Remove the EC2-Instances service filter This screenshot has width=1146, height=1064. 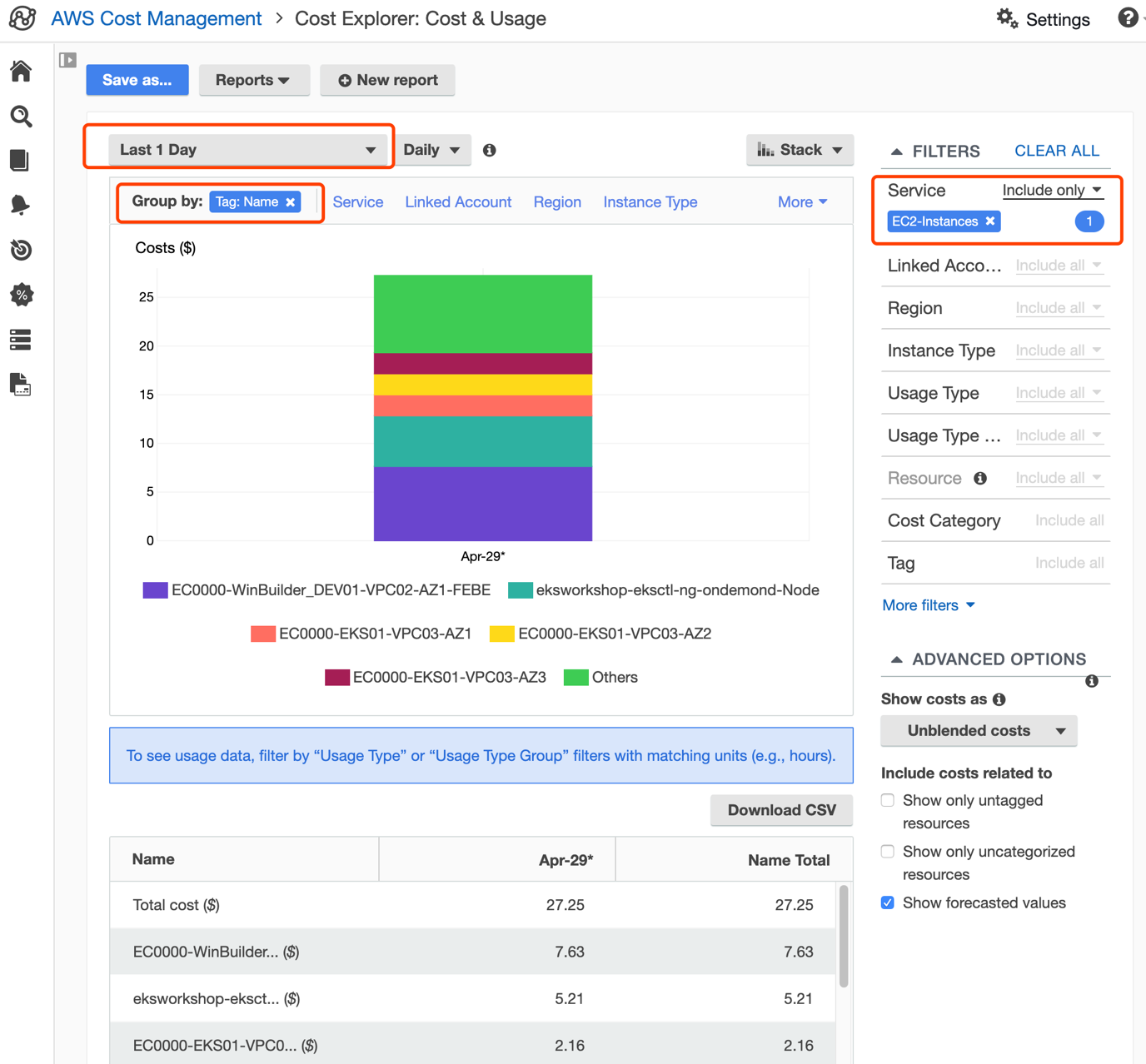click(x=990, y=221)
